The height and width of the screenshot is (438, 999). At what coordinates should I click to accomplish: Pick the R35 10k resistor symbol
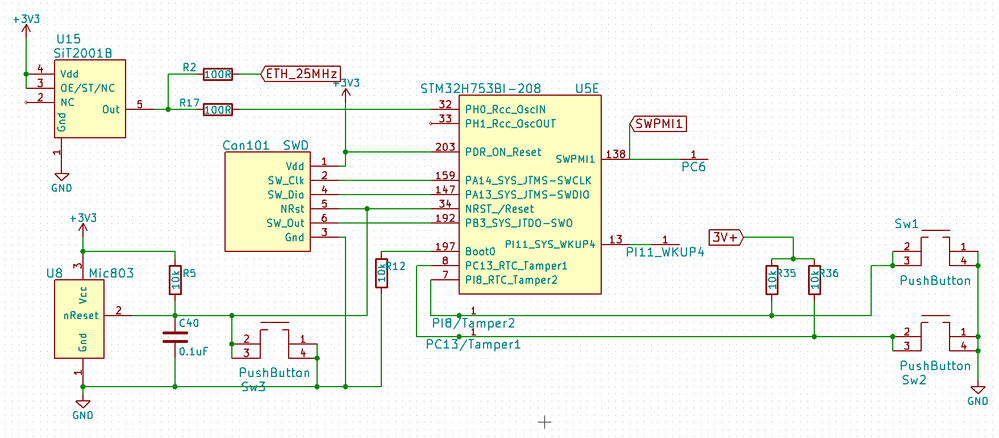coord(772,279)
